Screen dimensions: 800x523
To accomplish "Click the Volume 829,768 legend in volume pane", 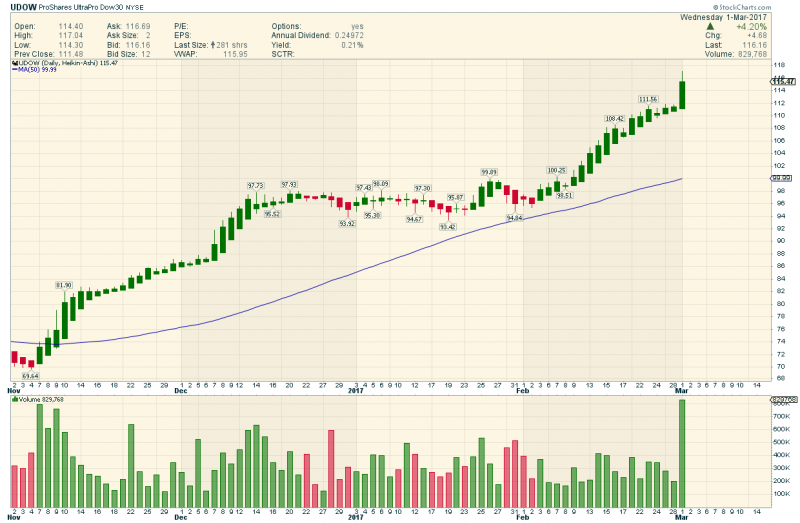I will point(41,399).
